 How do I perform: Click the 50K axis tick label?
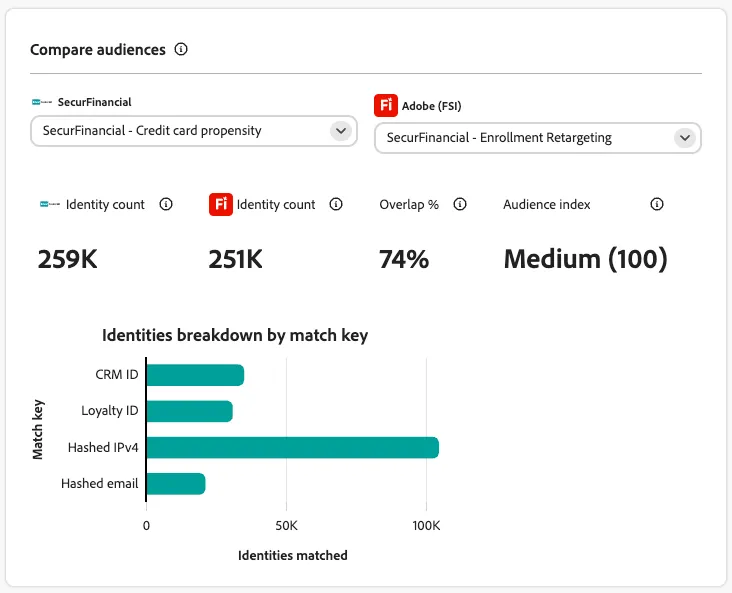pos(286,526)
